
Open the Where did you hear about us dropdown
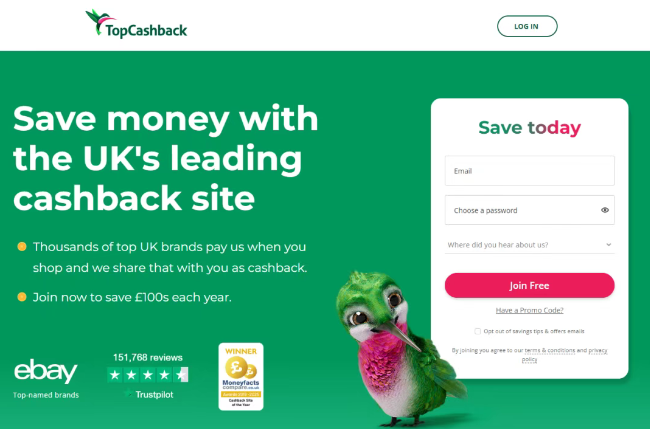click(529, 245)
